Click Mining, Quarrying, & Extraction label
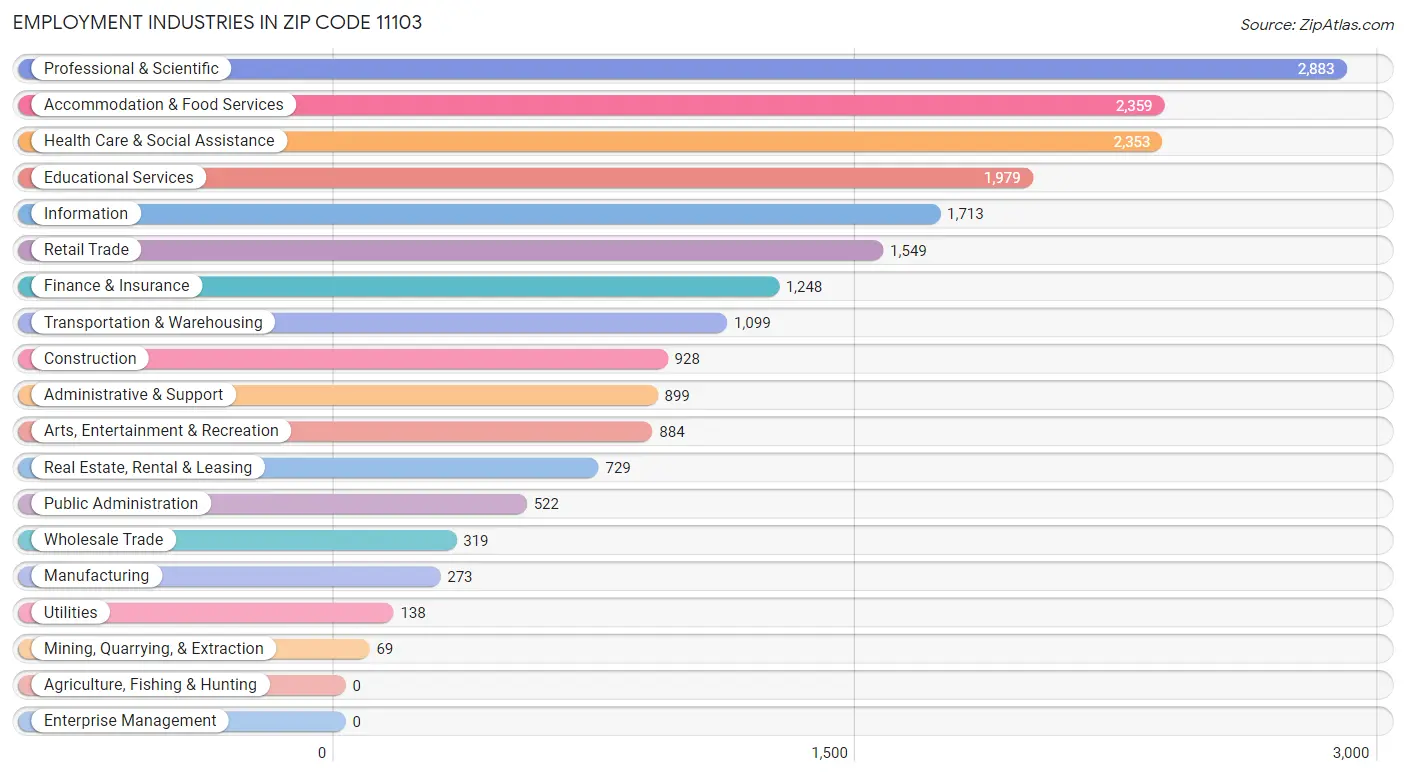1406x776 pixels. (153, 649)
